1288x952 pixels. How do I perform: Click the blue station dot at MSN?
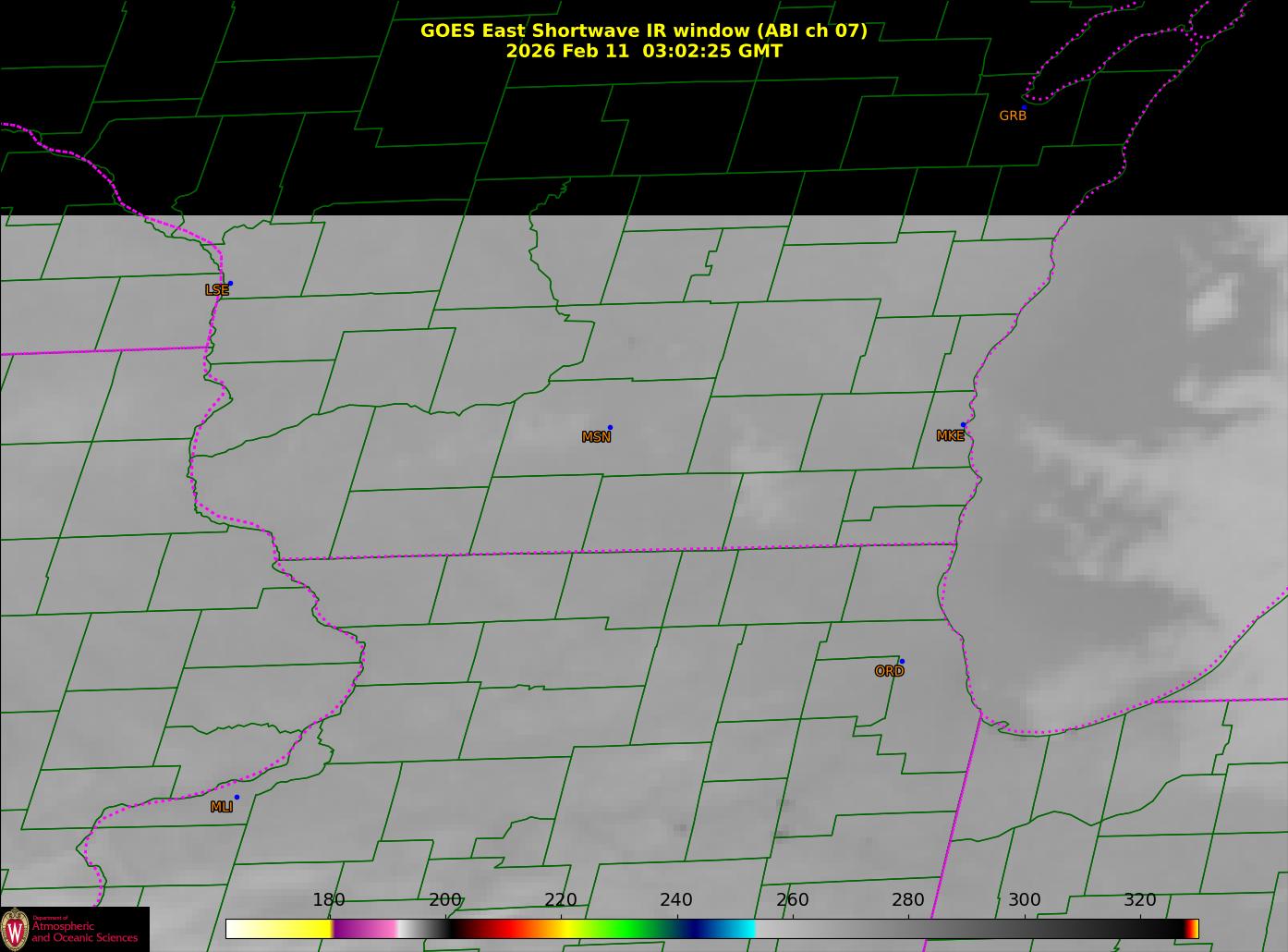(610, 428)
